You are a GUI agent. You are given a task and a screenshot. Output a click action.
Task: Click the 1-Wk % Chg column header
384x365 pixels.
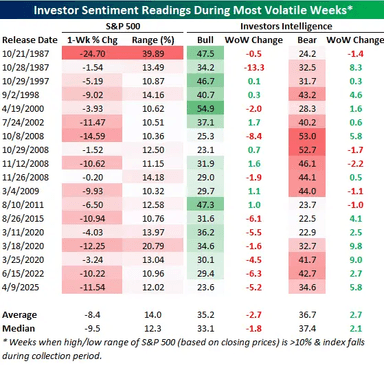(92, 40)
